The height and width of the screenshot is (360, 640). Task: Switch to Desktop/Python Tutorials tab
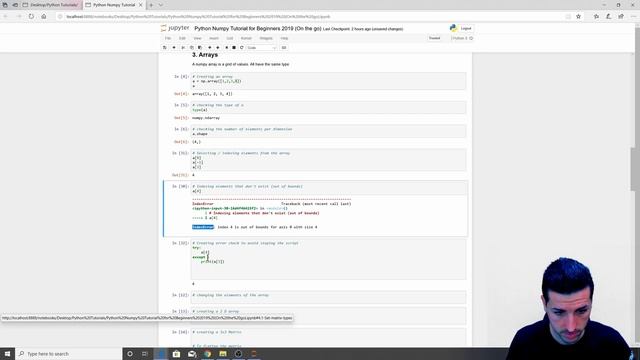[x=51, y=5]
